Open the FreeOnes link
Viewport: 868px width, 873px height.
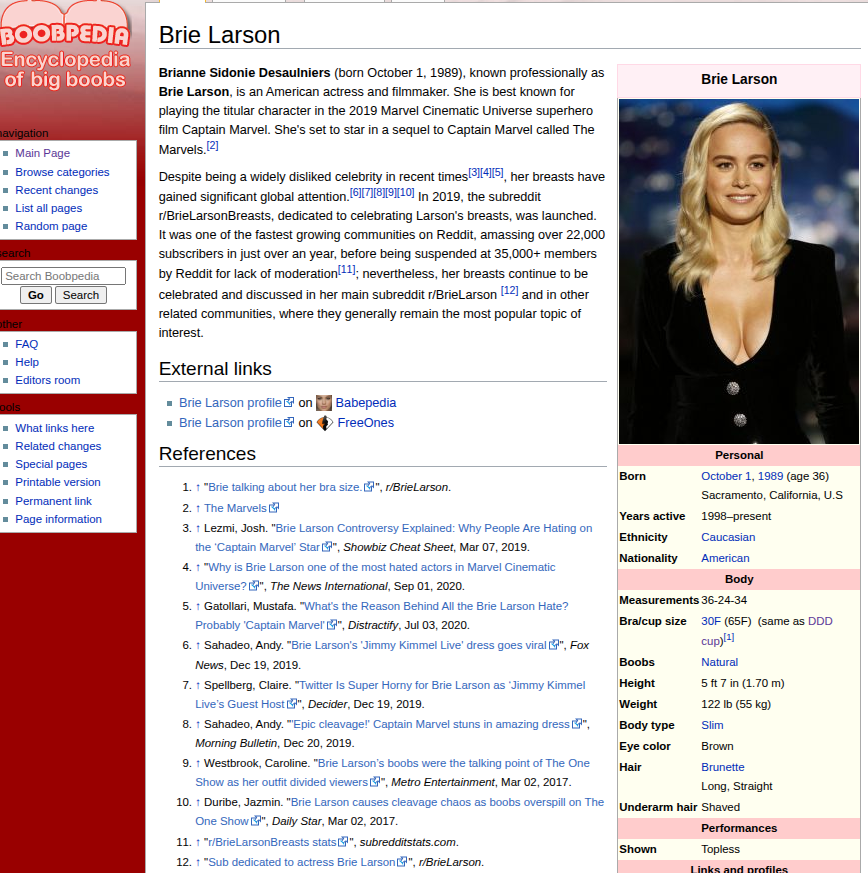pos(365,423)
